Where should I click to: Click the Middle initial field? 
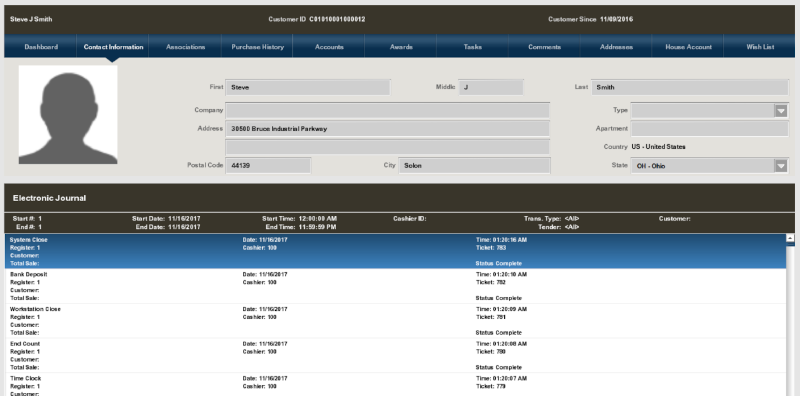(x=491, y=87)
